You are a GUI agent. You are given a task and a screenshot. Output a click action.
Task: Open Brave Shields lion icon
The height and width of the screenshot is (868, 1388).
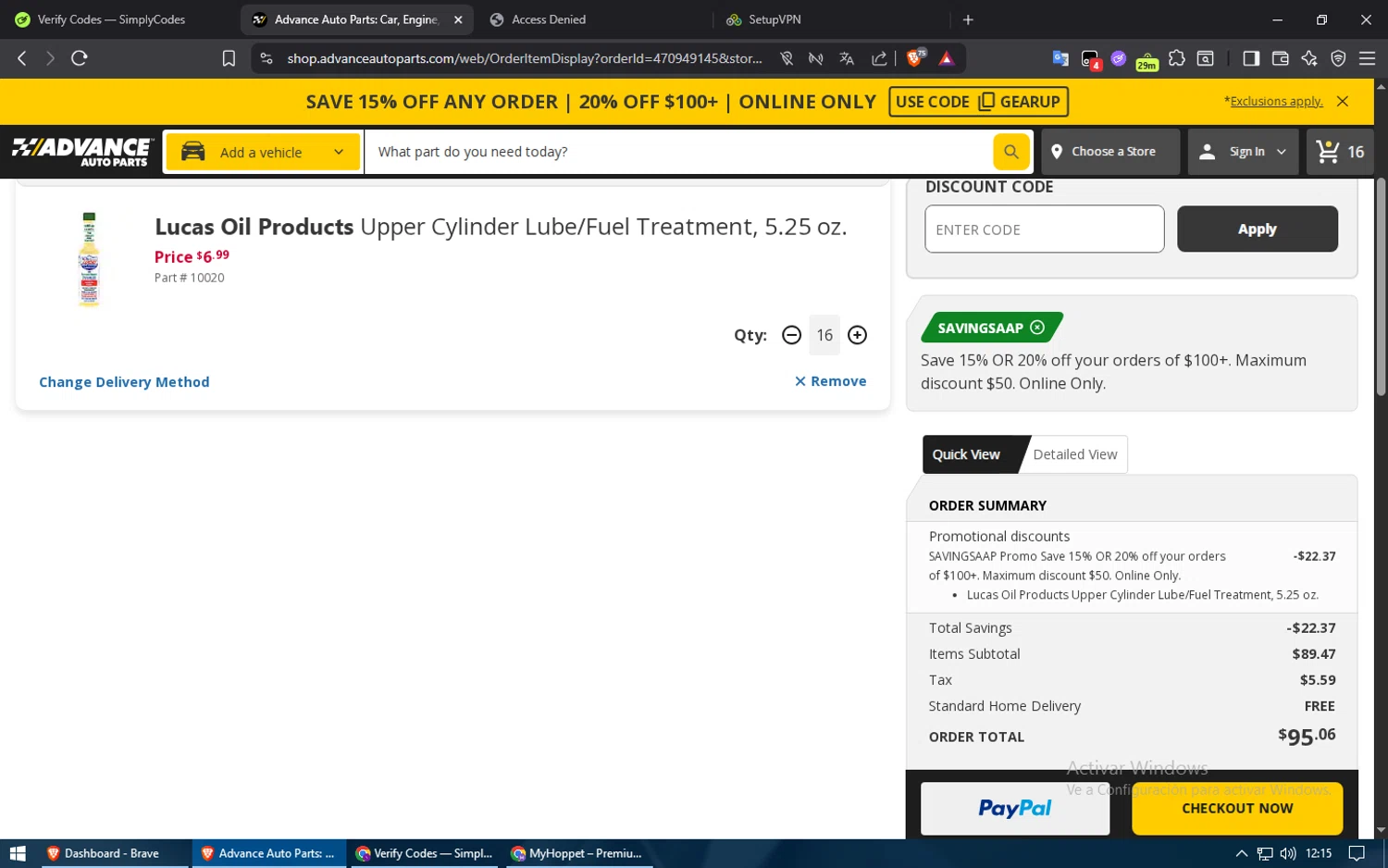tap(915, 58)
